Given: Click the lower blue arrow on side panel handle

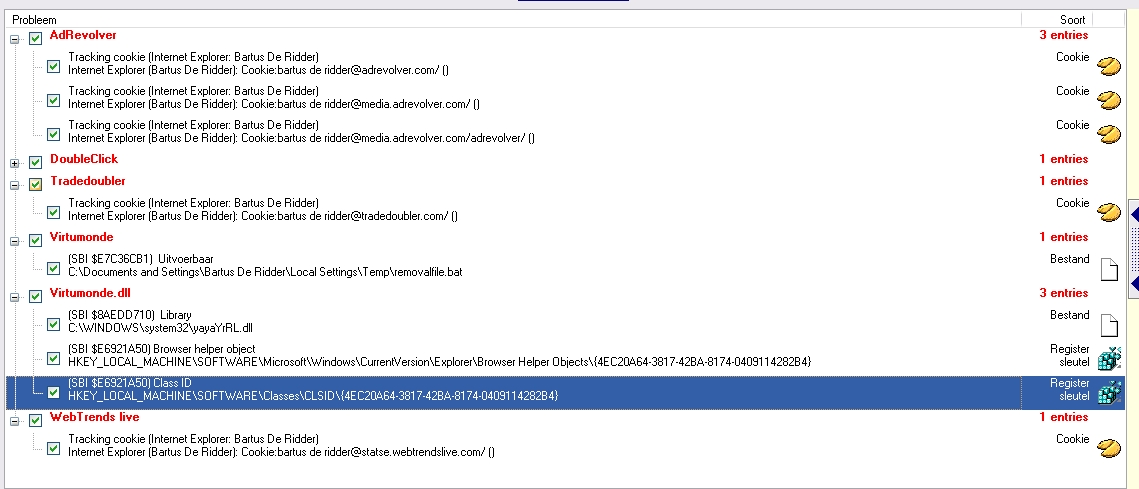Looking at the screenshot, I should point(1135,283).
